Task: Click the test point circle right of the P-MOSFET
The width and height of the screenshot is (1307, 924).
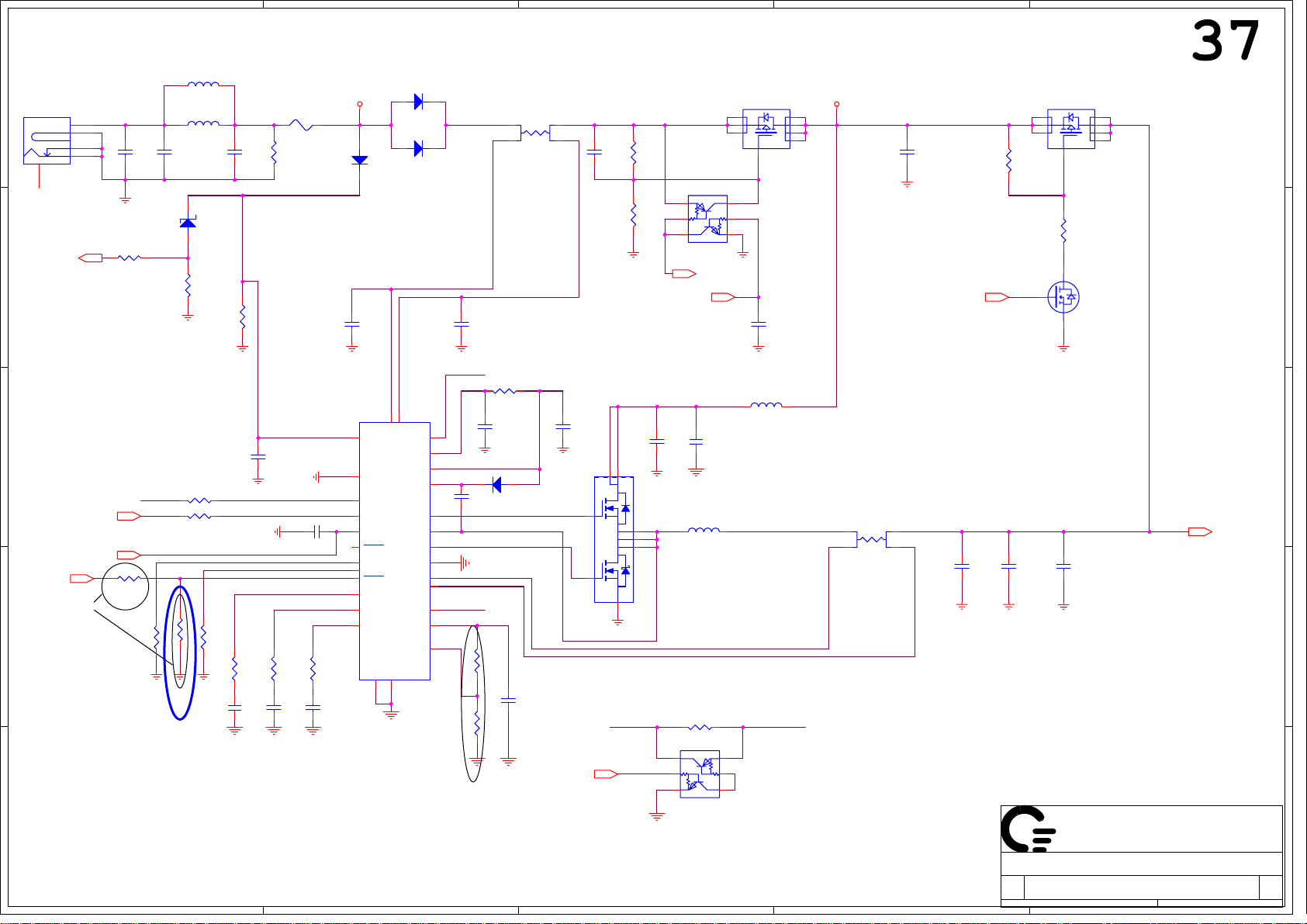Action: tap(836, 104)
